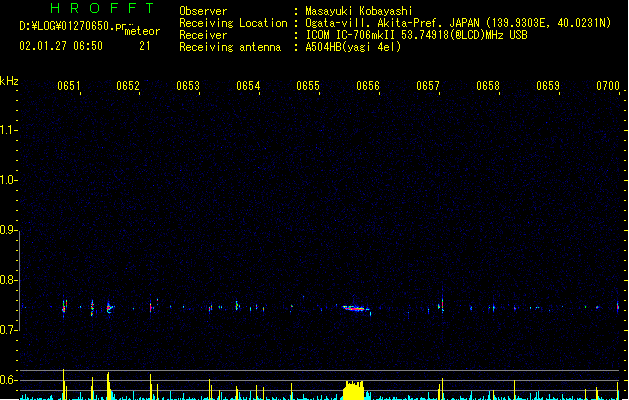Click the 1.0 kHz frequency label
Viewport: 629px width, 400px height.
[8, 180]
